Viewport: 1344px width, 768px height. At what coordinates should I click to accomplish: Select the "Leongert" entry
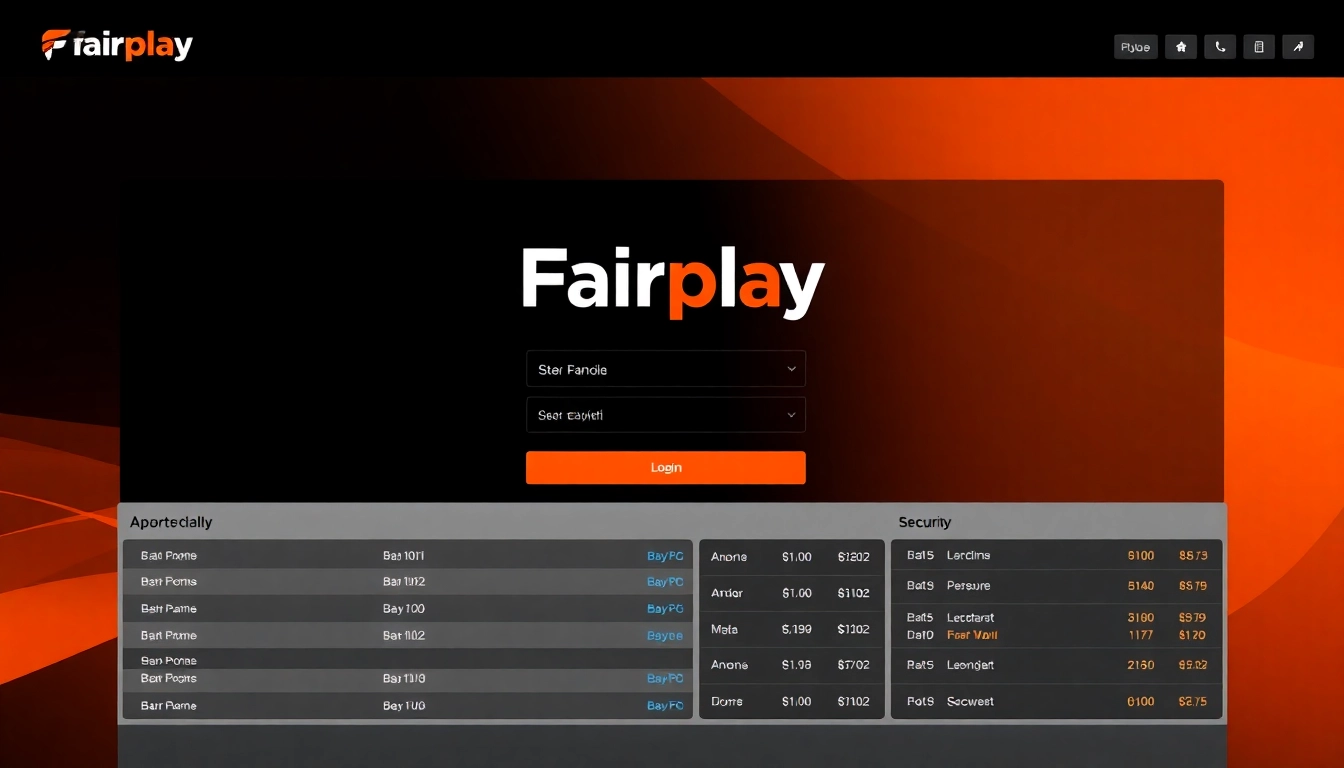tap(970, 665)
